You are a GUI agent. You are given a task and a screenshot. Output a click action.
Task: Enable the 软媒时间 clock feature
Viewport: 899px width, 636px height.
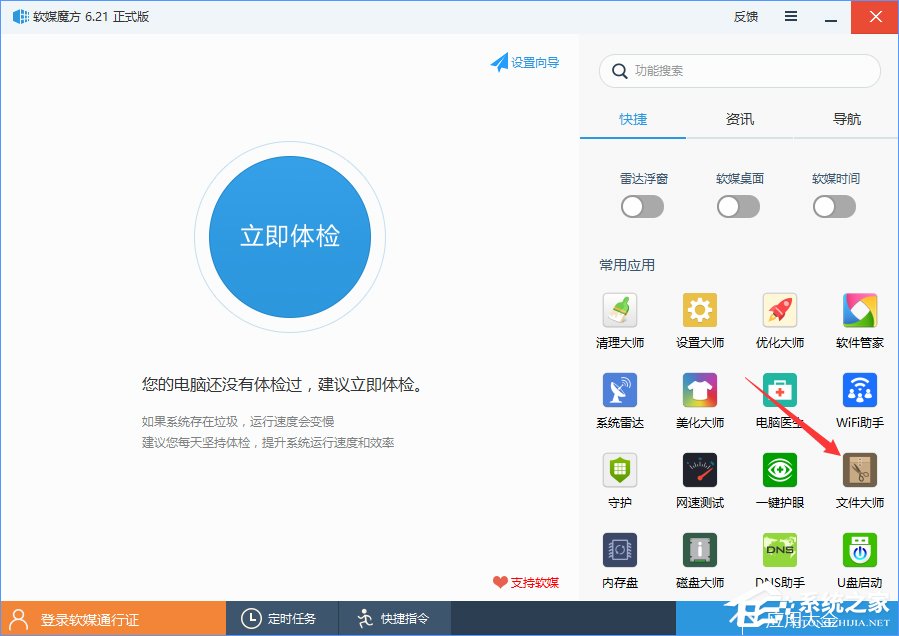click(834, 206)
